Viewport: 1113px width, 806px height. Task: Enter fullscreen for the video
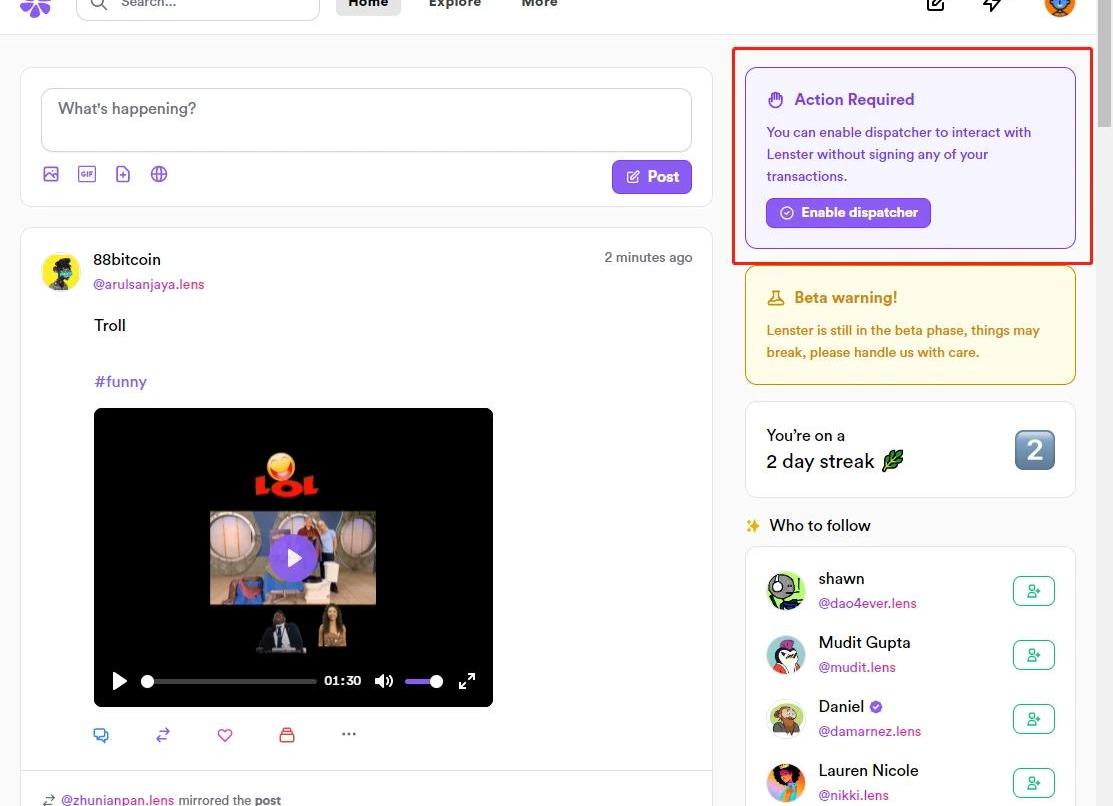(x=466, y=681)
